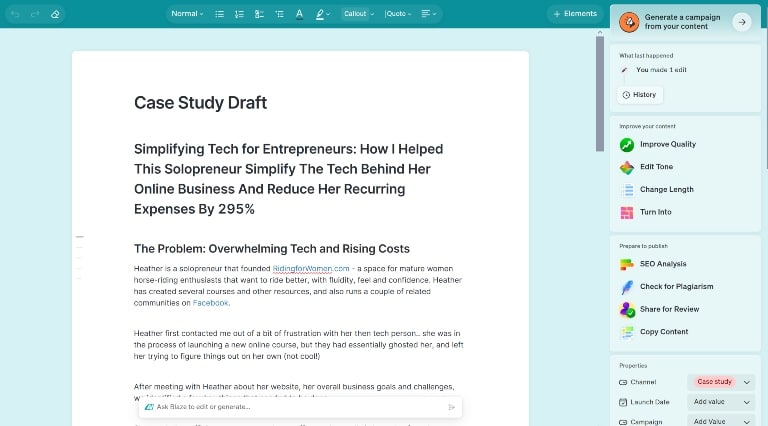This screenshot has height=426, width=768.
Task: Click the Elements button
Action: [x=575, y=14]
